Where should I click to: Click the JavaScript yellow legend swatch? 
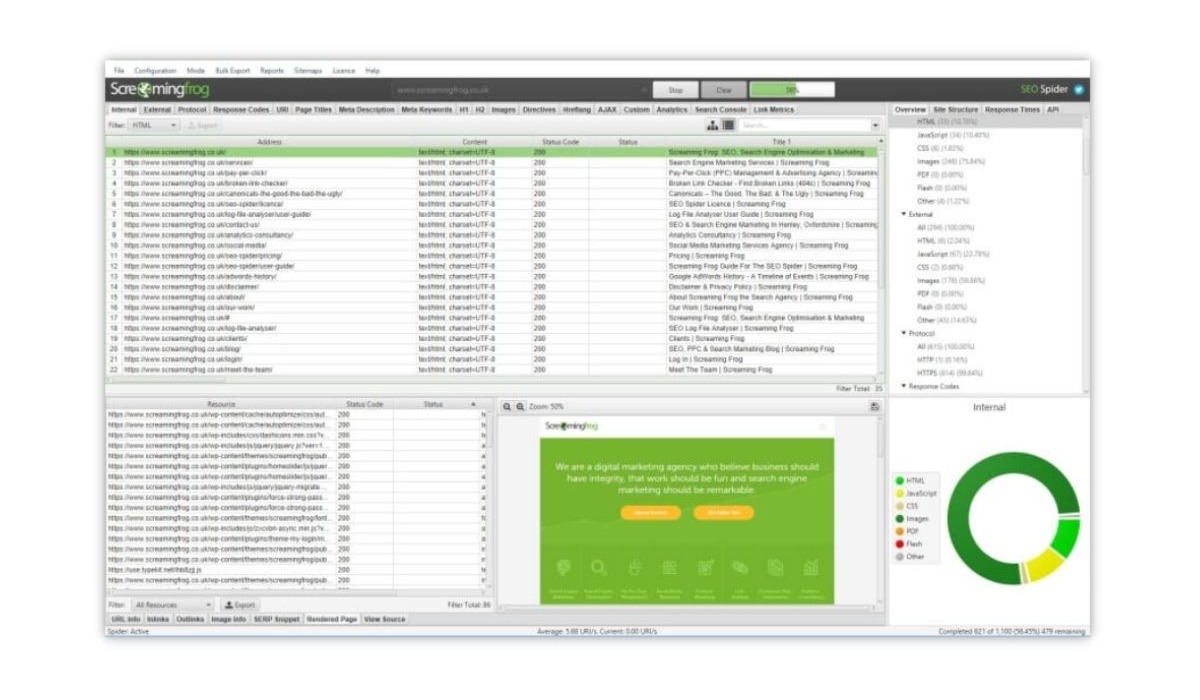tap(900, 493)
